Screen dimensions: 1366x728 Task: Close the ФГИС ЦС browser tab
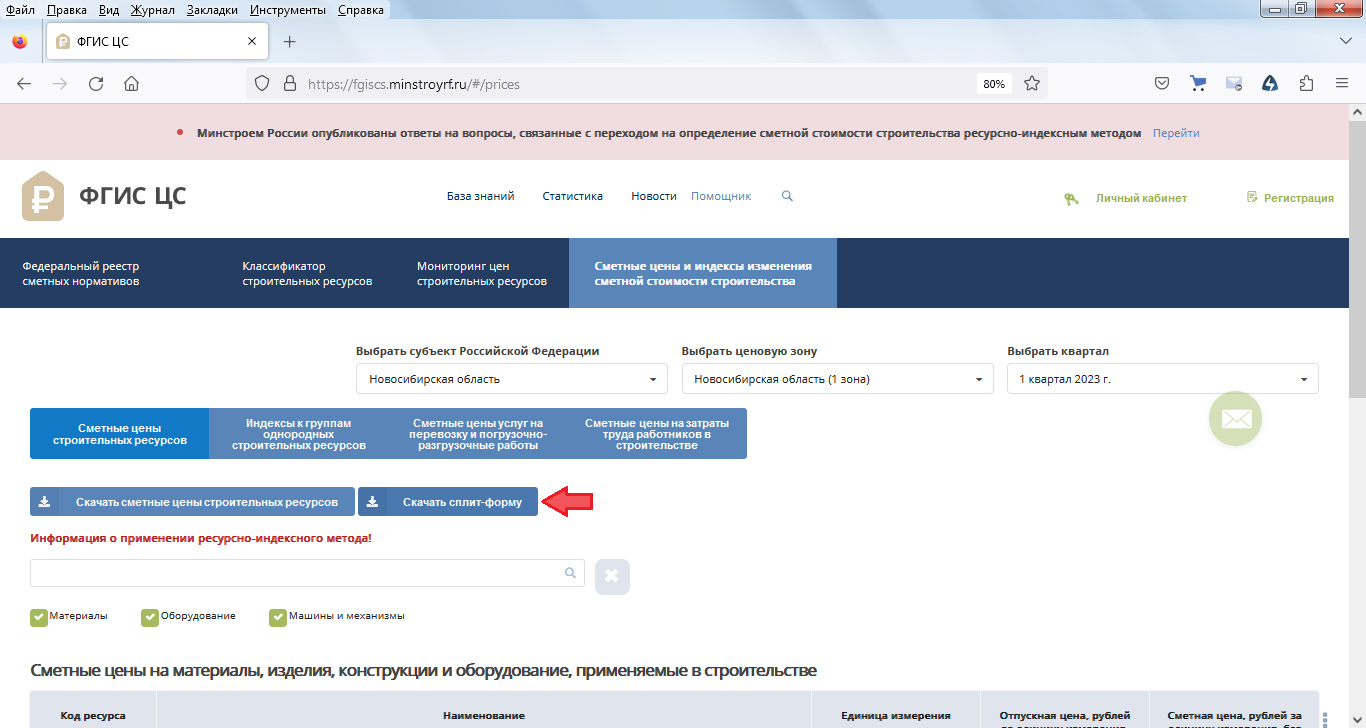coord(252,42)
